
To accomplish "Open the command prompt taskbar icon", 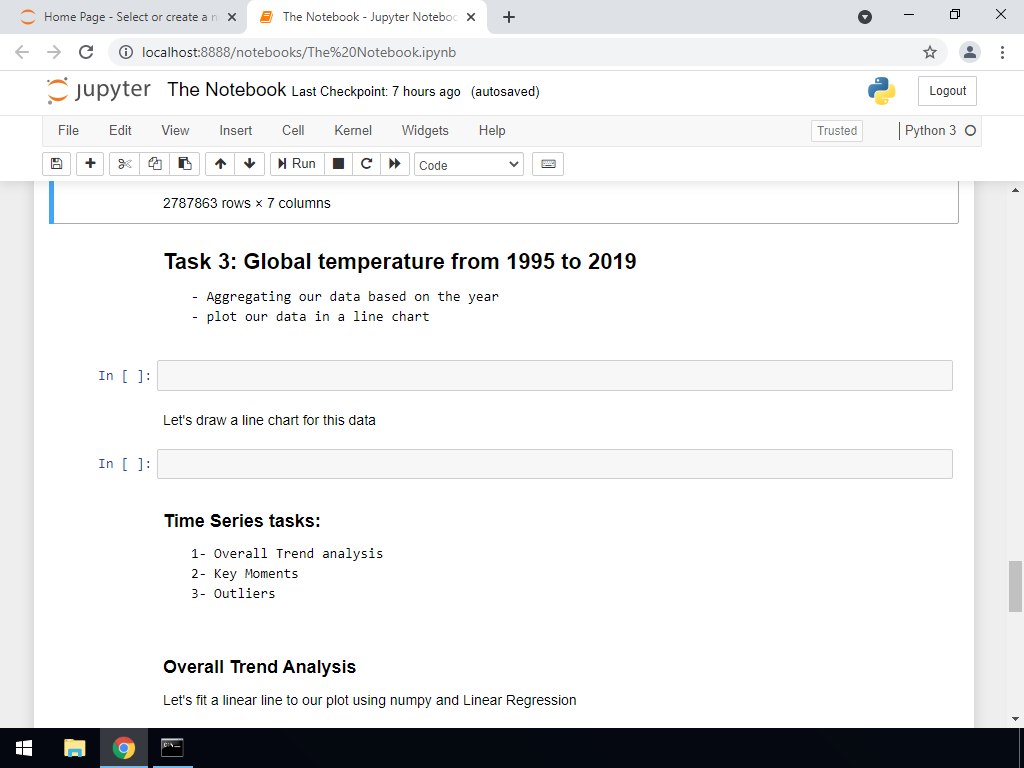I will point(172,748).
